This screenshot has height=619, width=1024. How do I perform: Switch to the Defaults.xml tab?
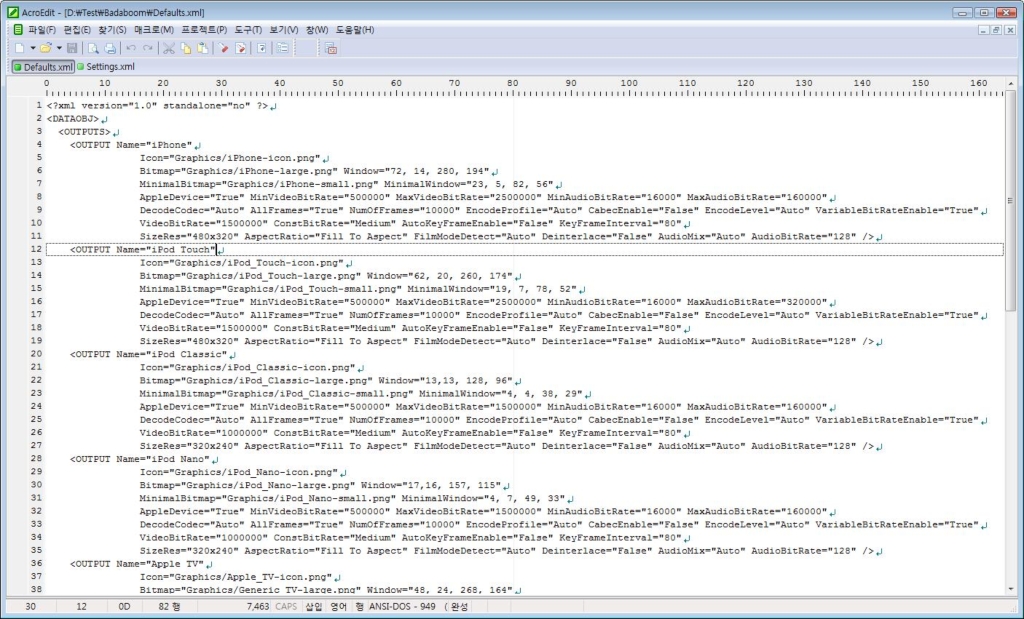[x=43, y=67]
